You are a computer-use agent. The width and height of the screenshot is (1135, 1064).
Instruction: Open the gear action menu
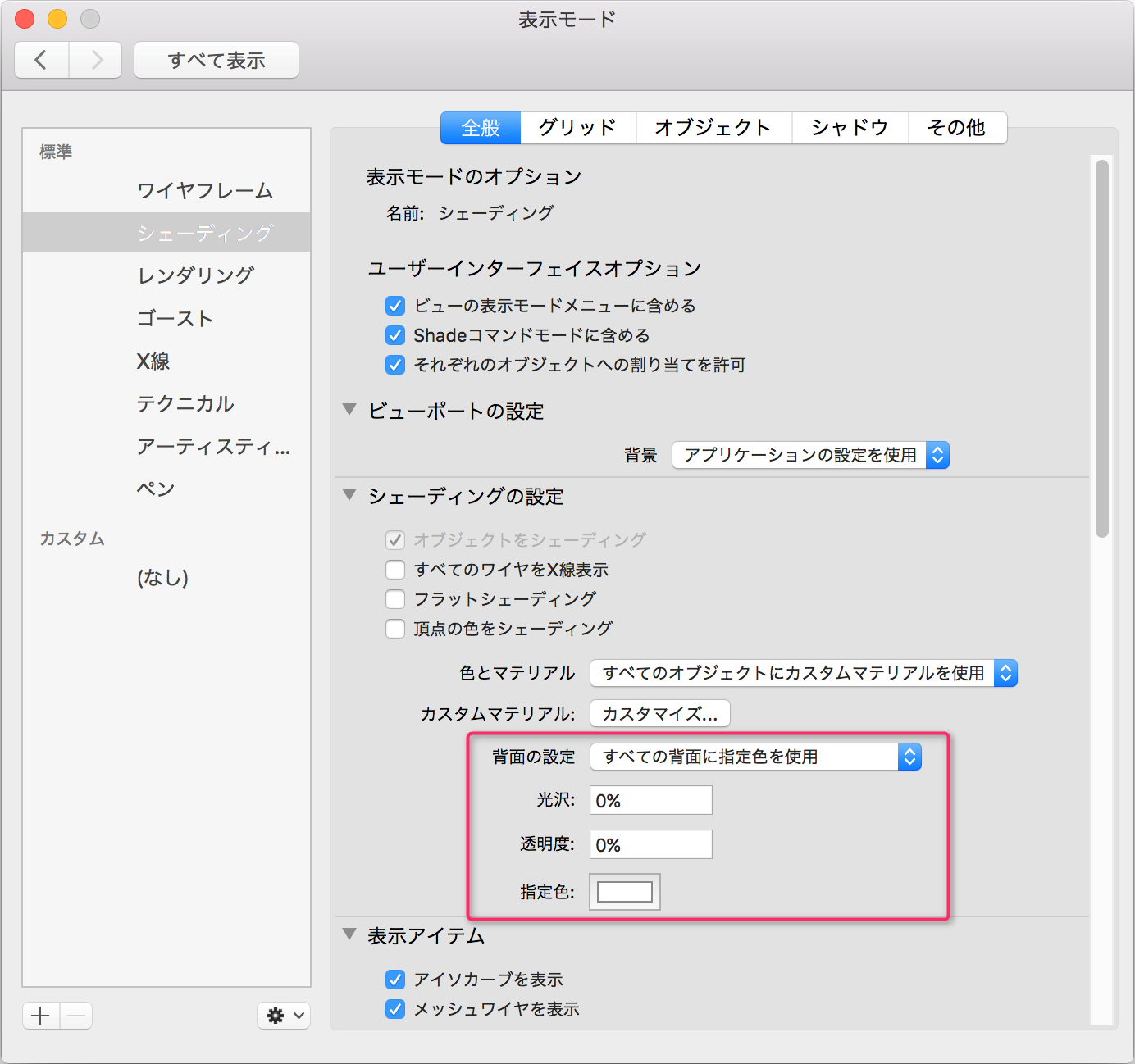tap(283, 1016)
